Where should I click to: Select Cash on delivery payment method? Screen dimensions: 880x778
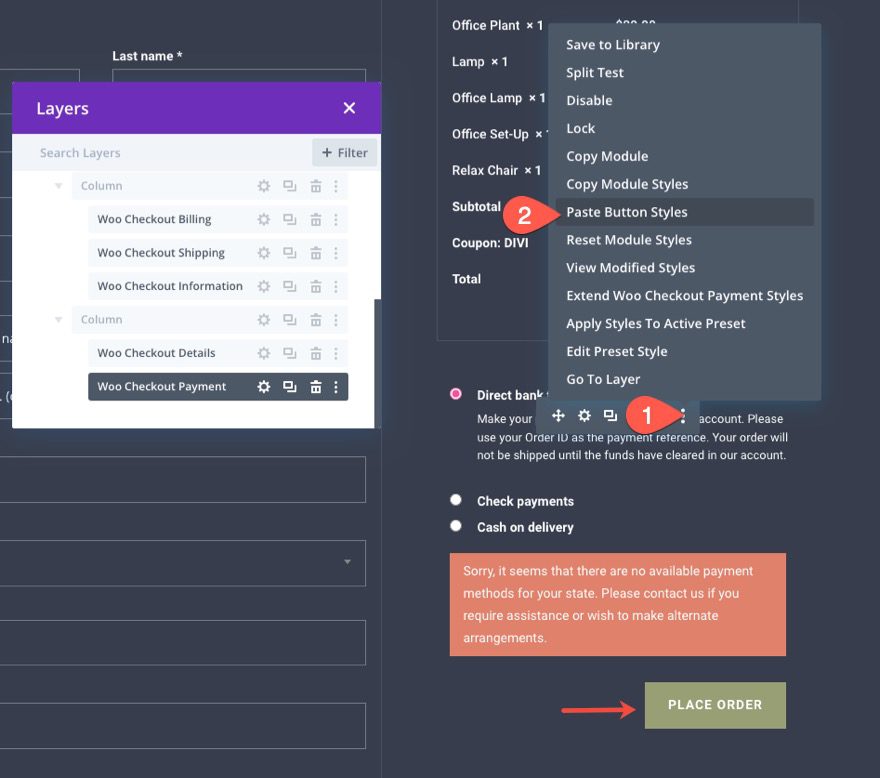coord(455,526)
